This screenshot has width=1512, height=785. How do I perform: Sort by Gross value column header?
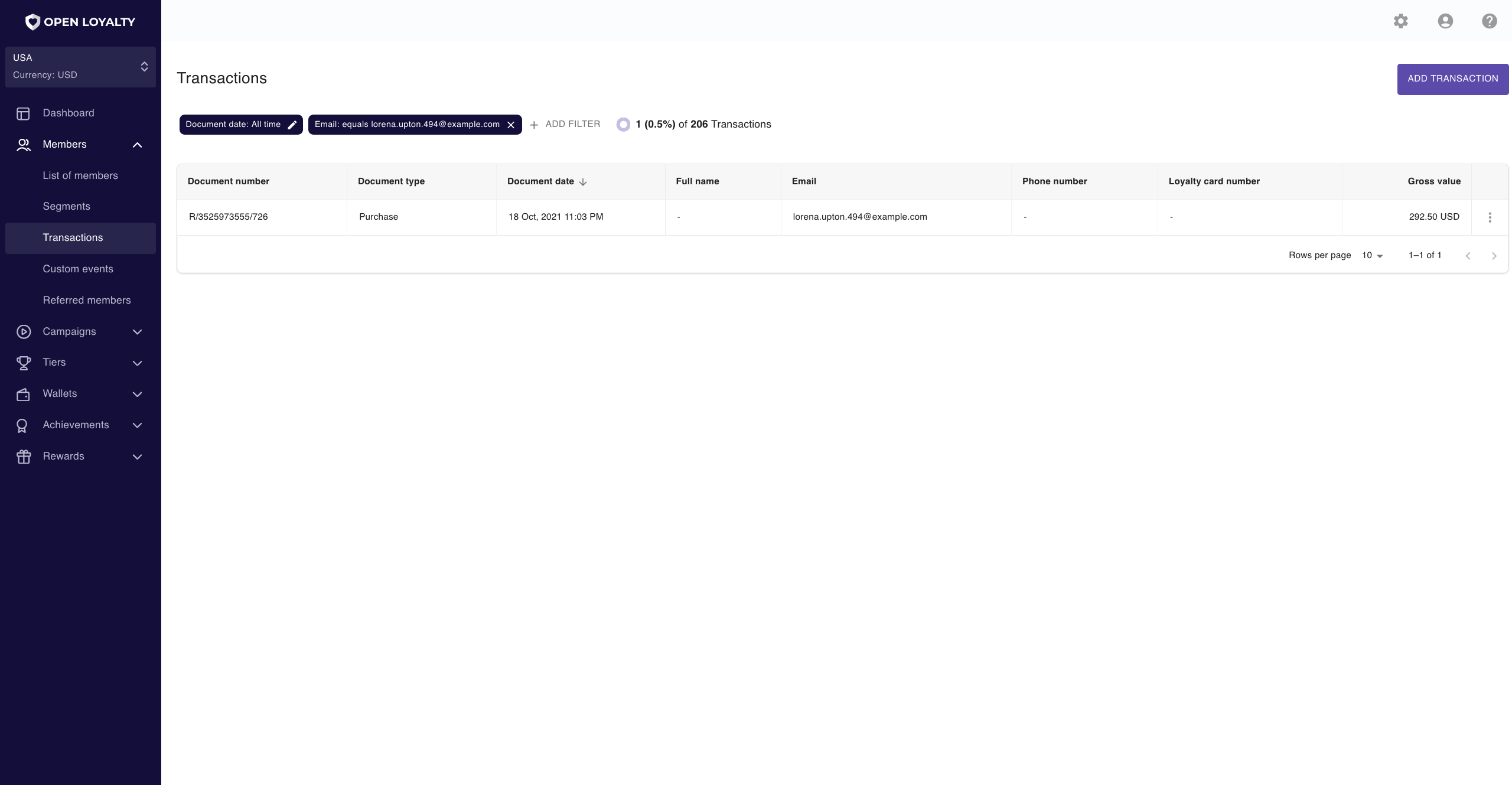point(1434,181)
